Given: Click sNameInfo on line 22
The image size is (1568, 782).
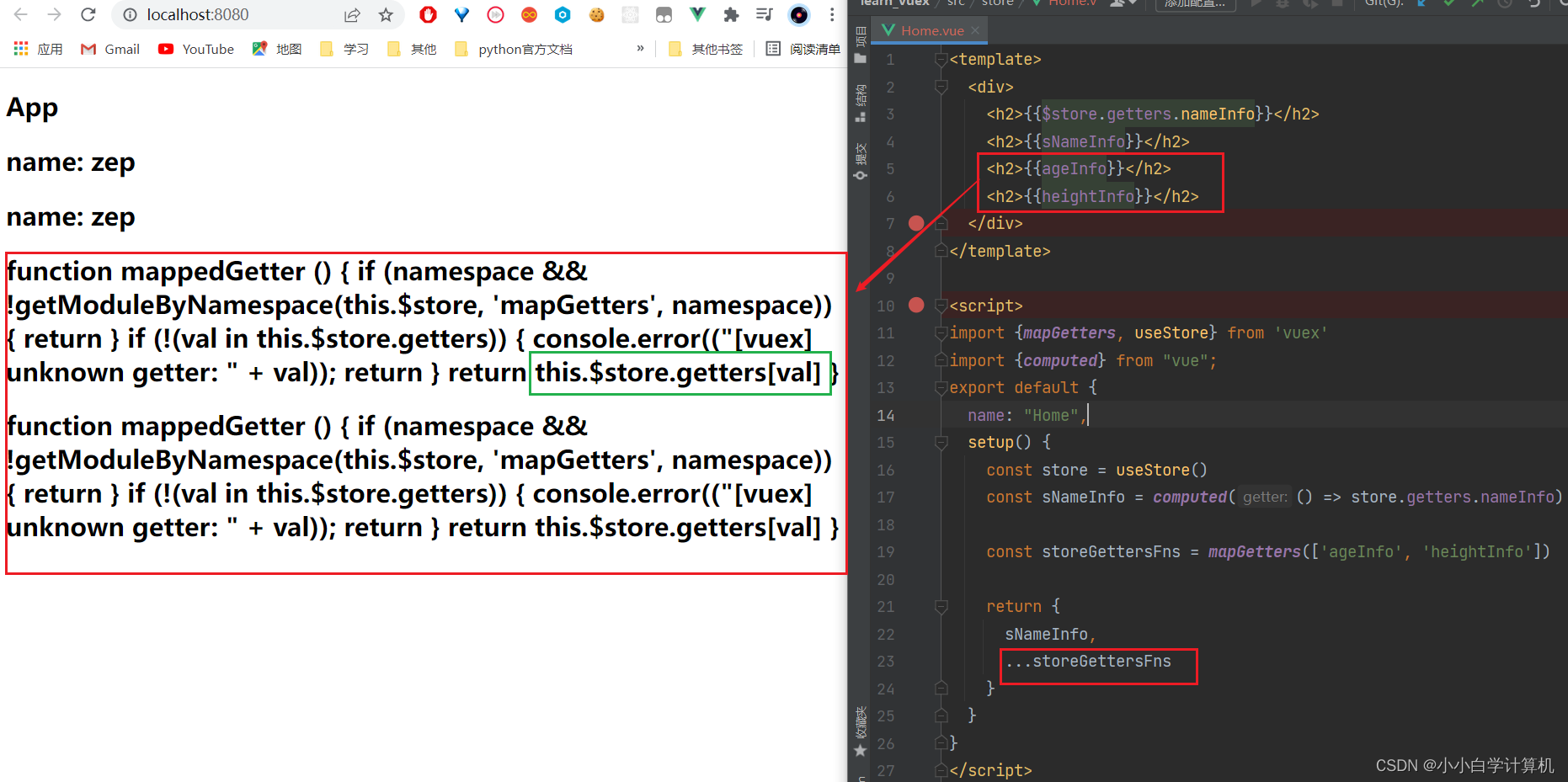Looking at the screenshot, I should pos(1046,635).
